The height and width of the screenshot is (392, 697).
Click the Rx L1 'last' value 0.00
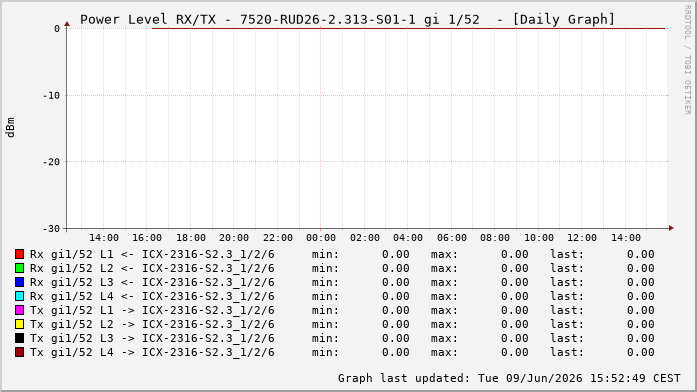point(641,254)
